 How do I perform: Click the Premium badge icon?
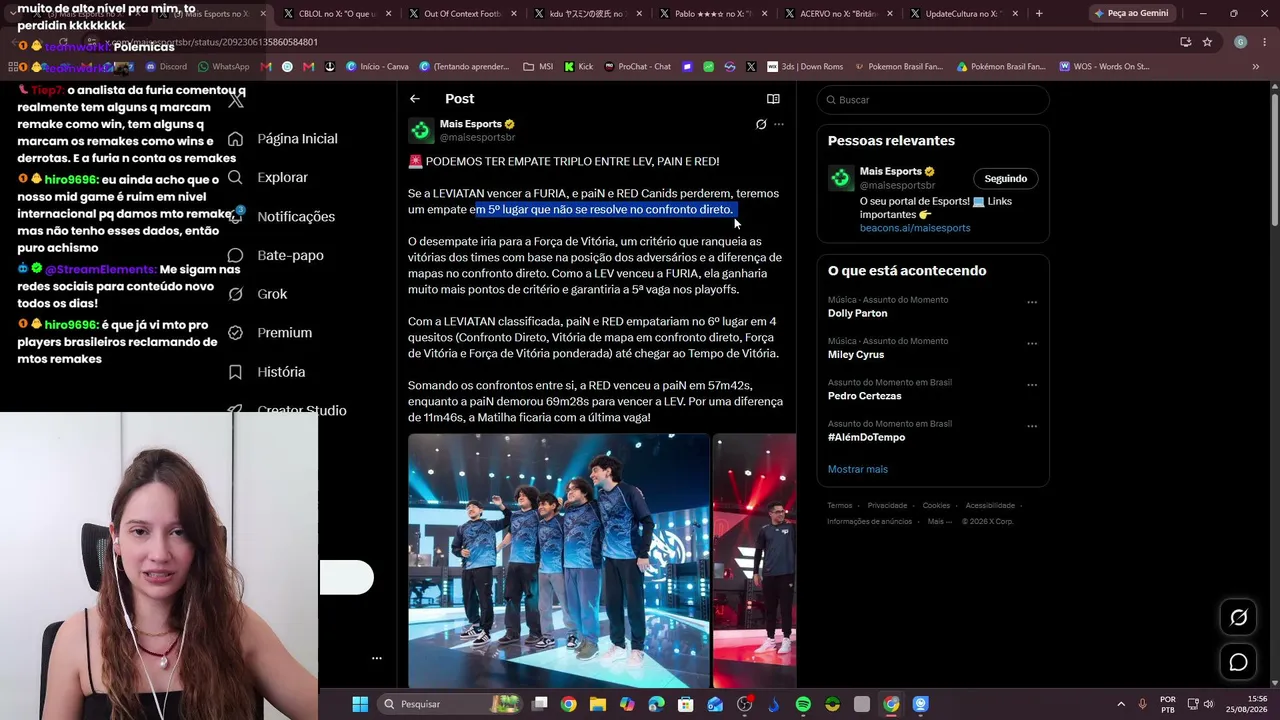pos(235,333)
